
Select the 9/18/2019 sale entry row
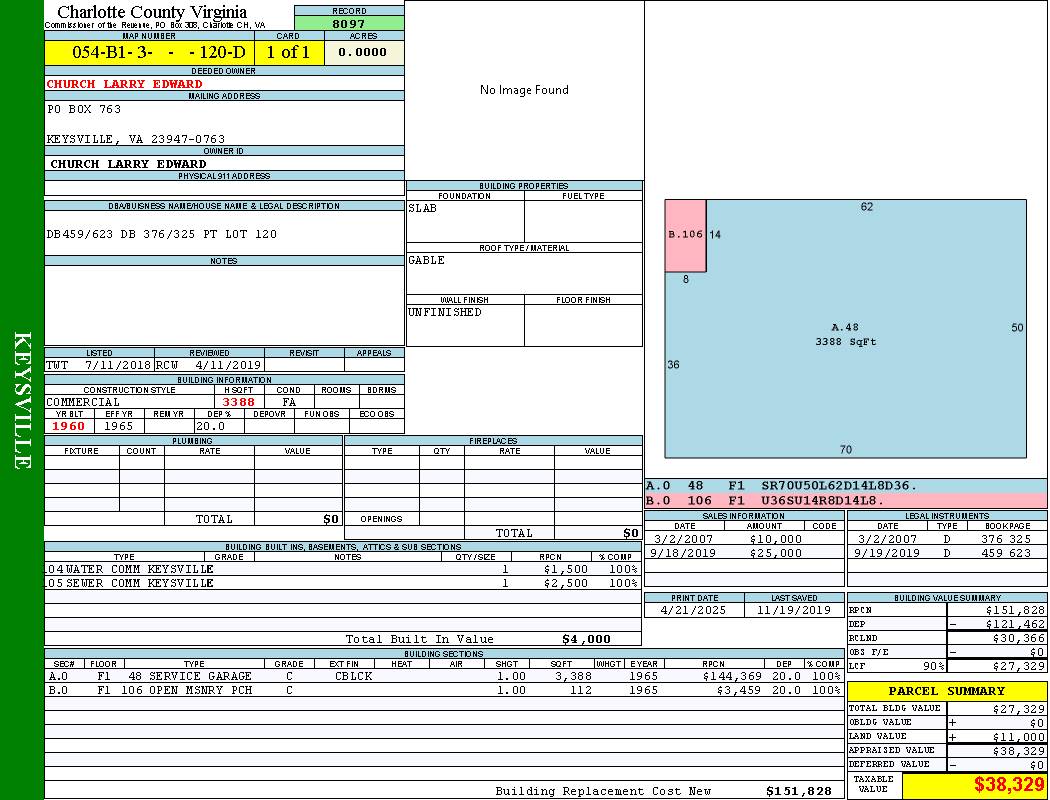[x=743, y=553]
